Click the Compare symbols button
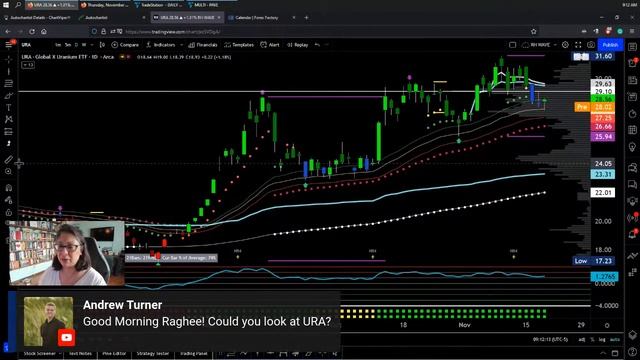This screenshot has width=640, height=360. tap(125, 45)
